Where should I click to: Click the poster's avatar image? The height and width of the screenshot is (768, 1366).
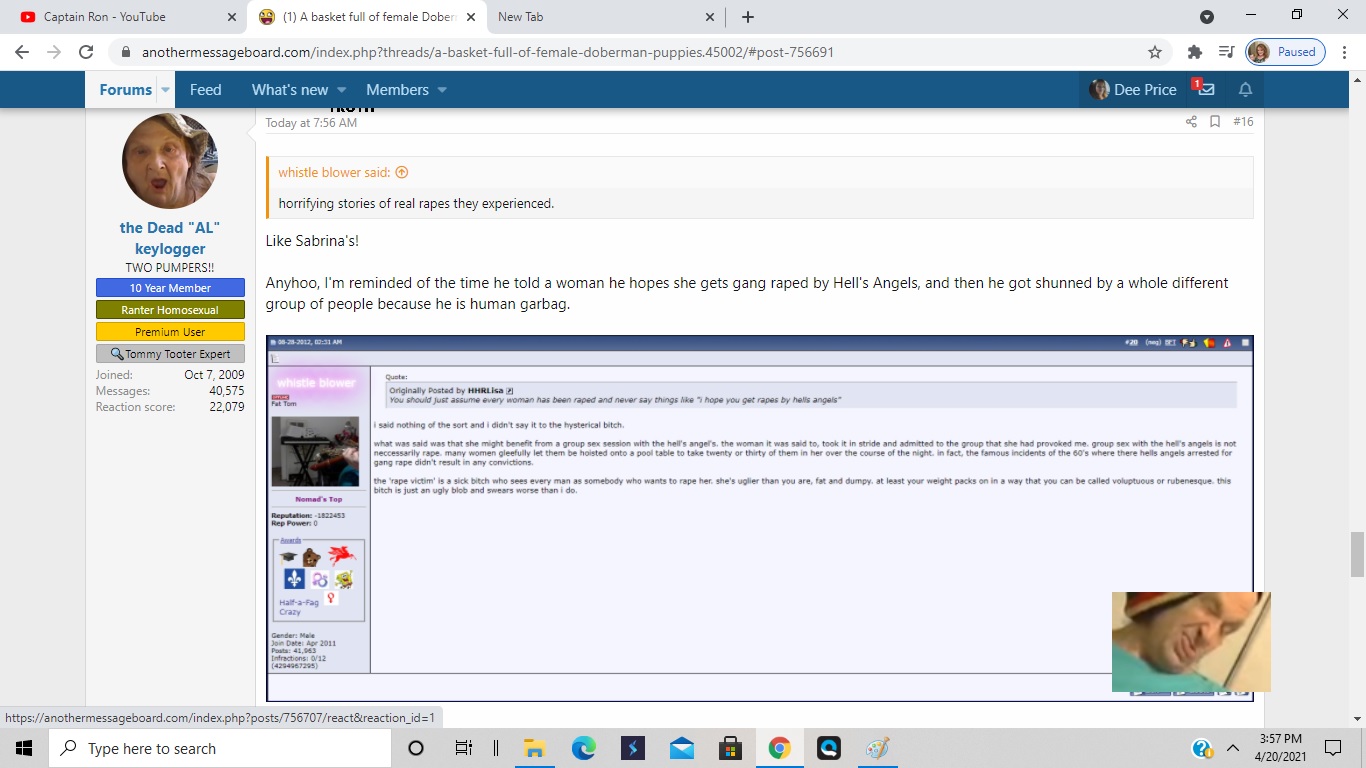(x=170, y=160)
